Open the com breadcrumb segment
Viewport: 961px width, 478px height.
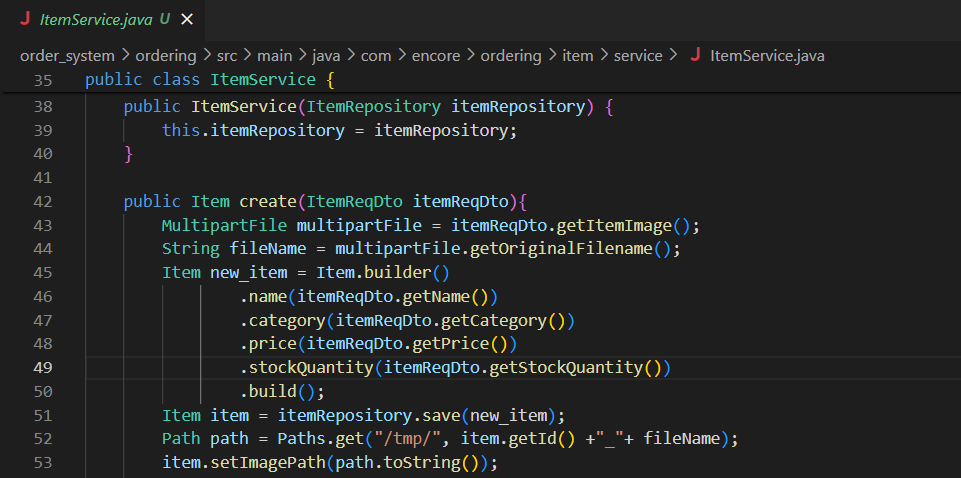376,56
